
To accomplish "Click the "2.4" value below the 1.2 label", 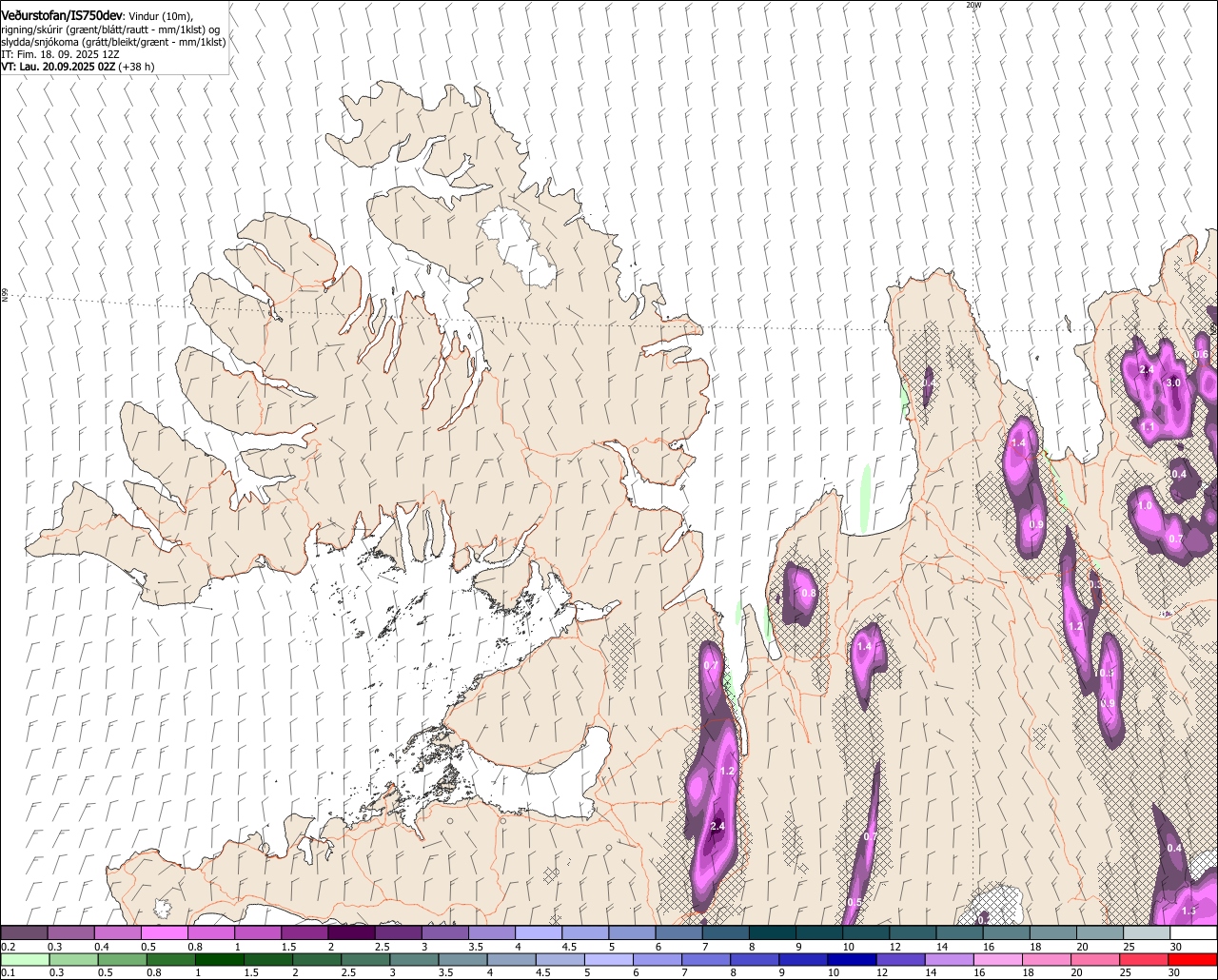I will 717,826.
